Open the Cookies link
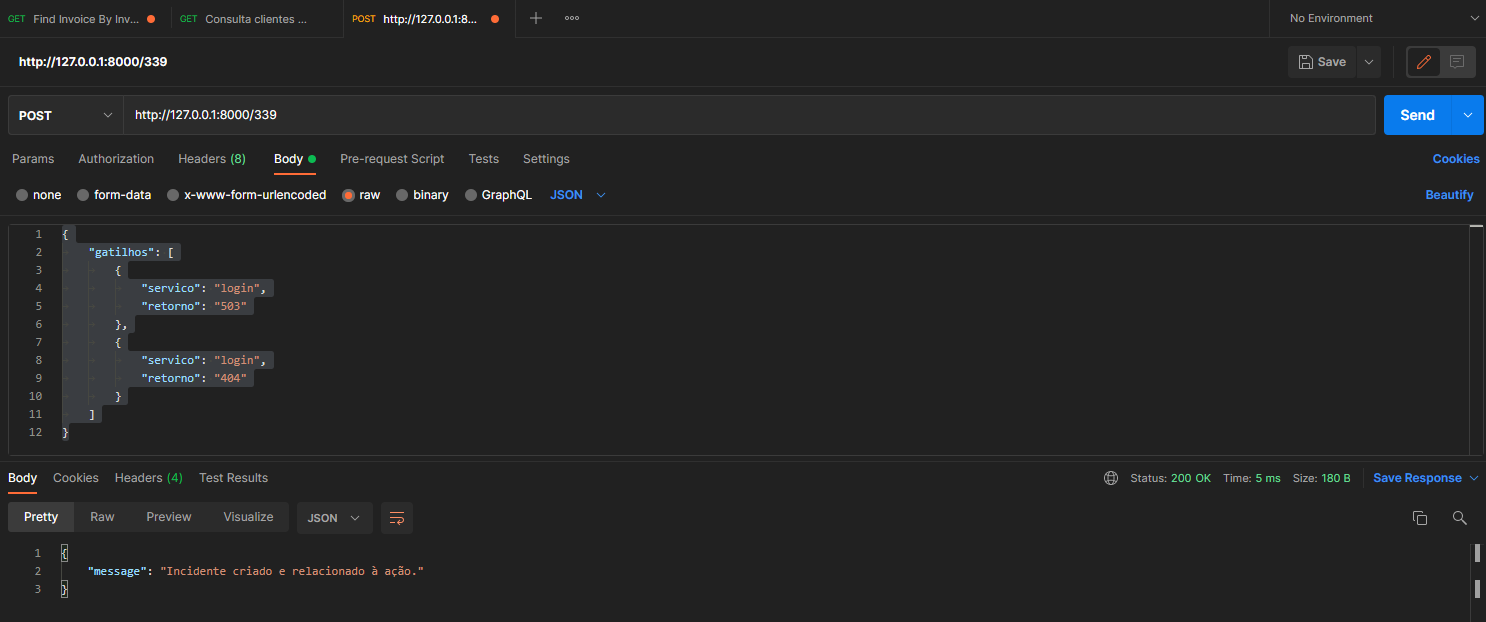This screenshot has height=622, width=1486. tap(1456, 159)
